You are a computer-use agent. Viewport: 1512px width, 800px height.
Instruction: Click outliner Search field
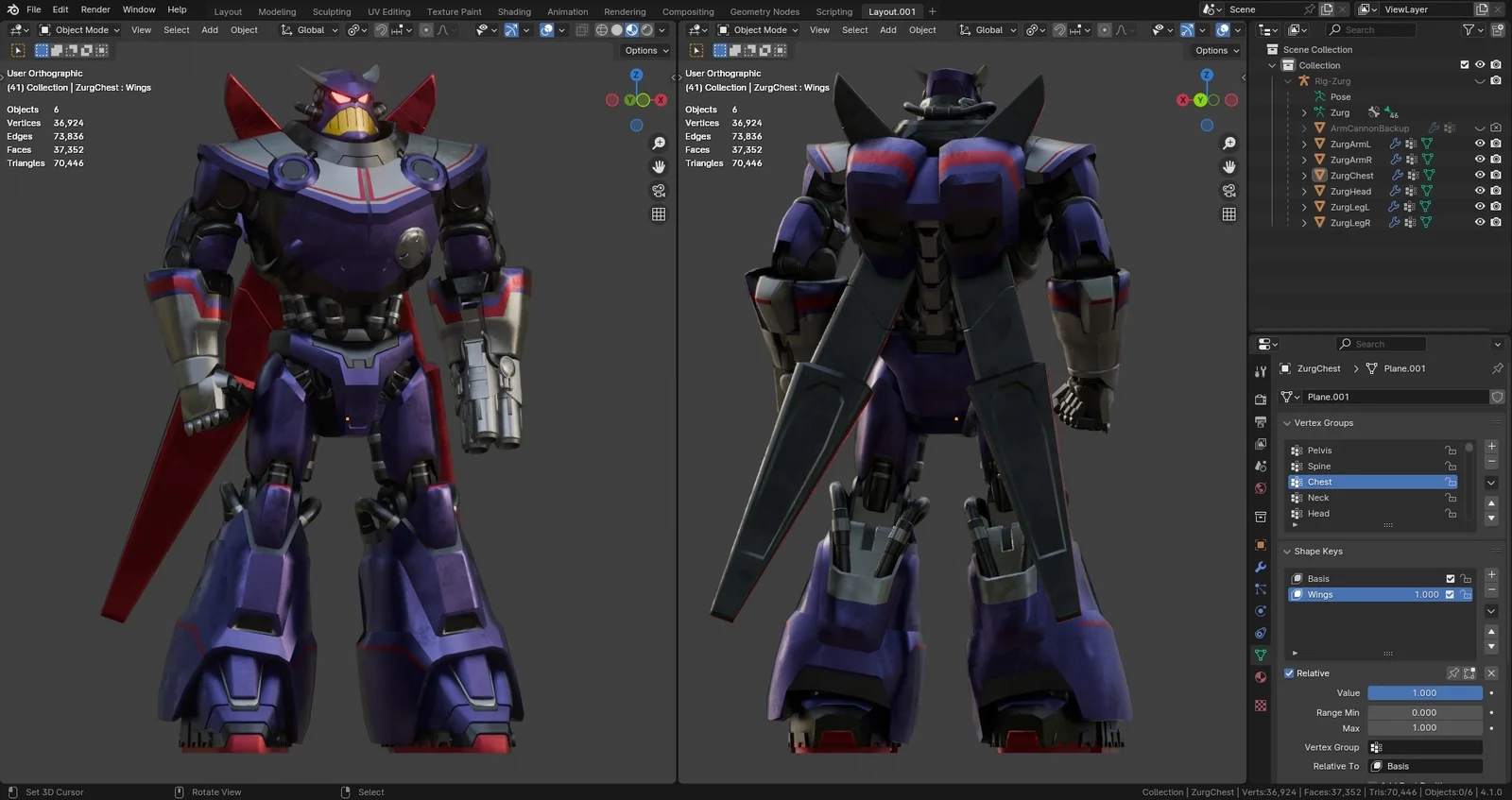coord(1371,30)
